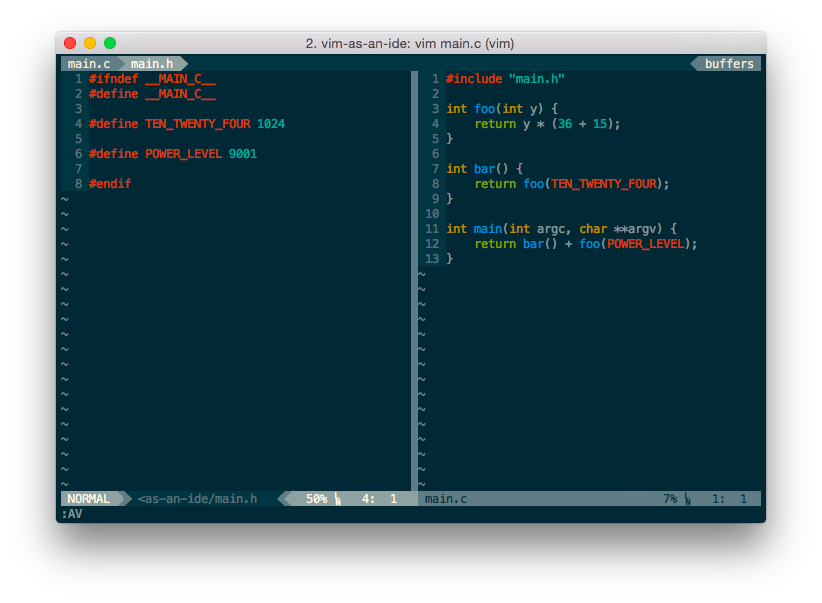
Task: Click the yellow minimize window button
Action: tap(90, 43)
